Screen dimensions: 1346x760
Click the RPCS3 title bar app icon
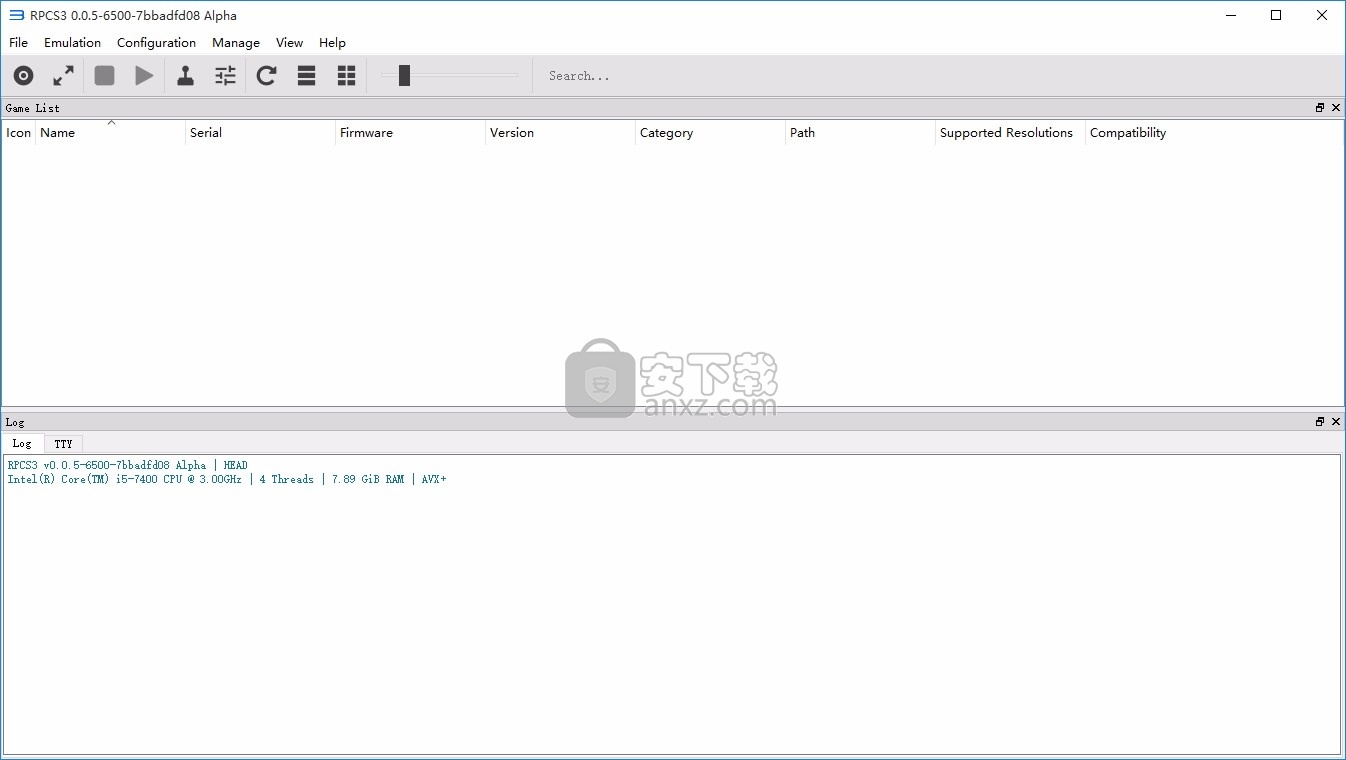click(16, 15)
